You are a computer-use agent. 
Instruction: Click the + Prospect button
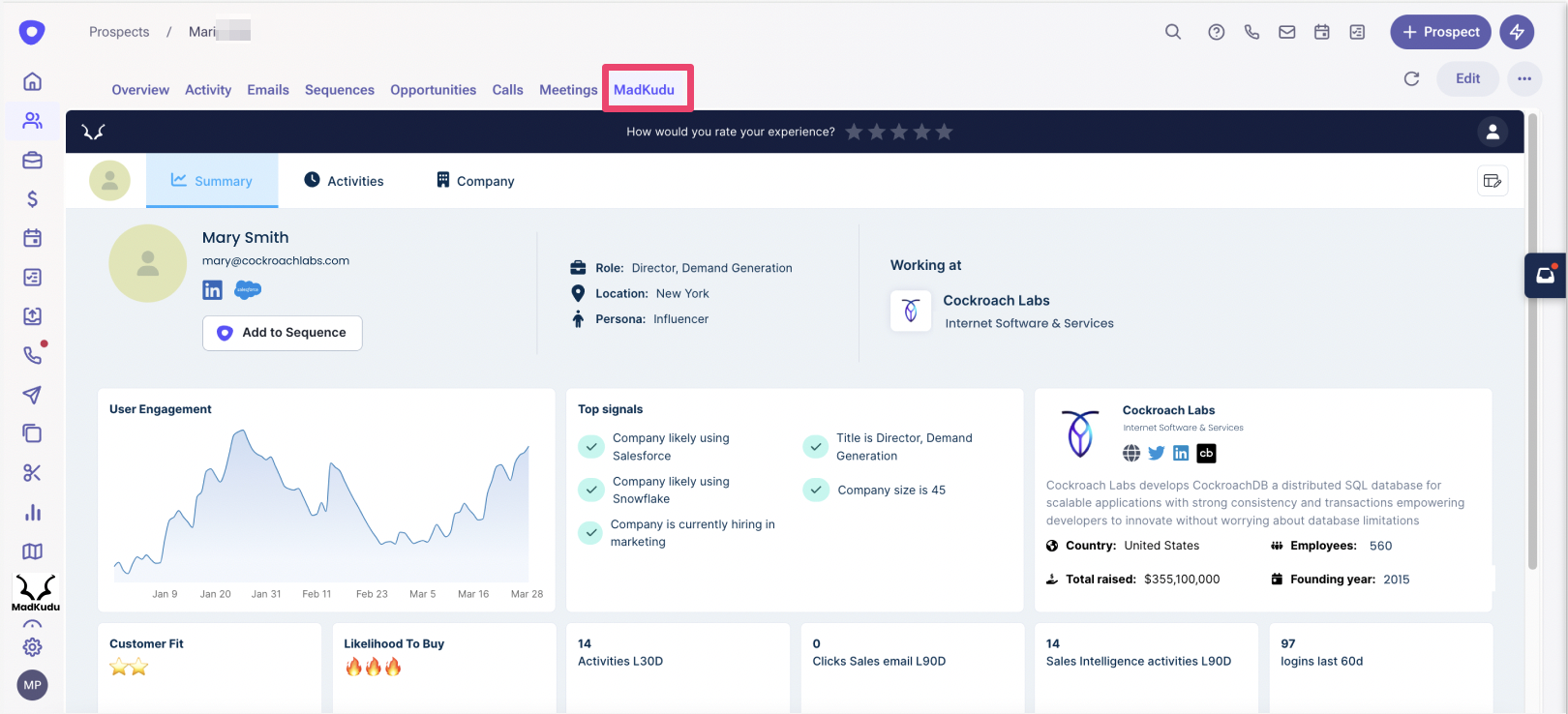1441,32
